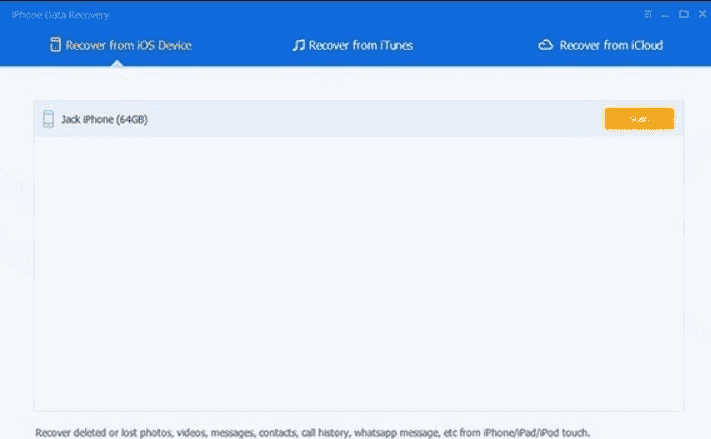Select the Recover from iCloud tab
This screenshot has height=439, width=711.
click(600, 45)
